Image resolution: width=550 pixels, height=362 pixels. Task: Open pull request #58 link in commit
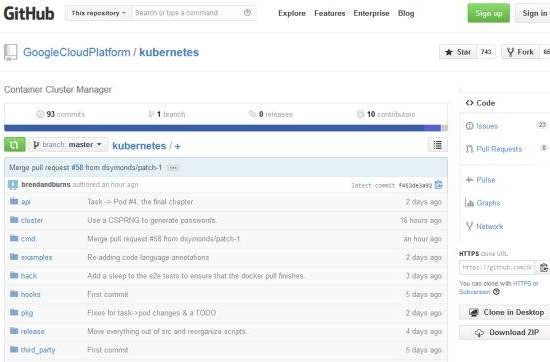[78, 168]
